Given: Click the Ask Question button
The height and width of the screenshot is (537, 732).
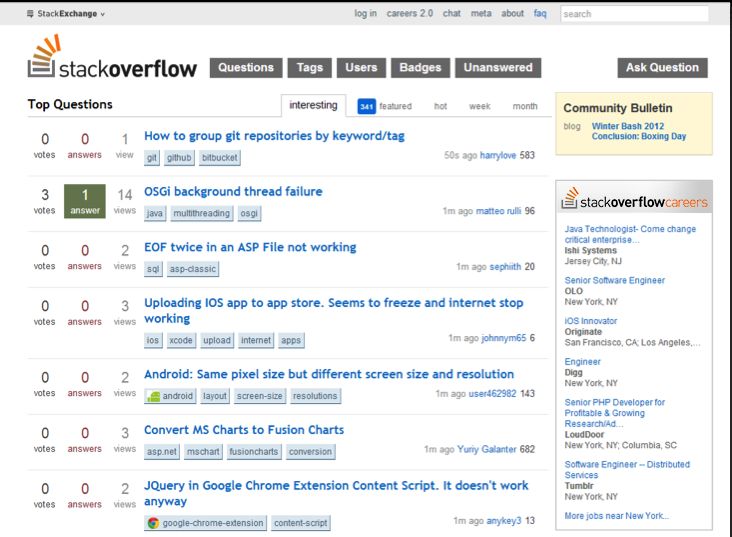Looking at the screenshot, I should (662, 68).
